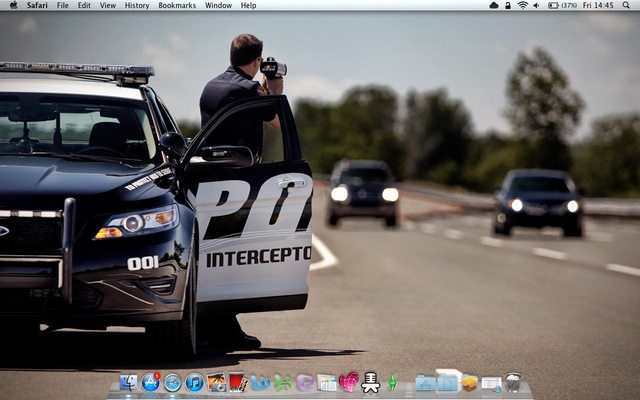Image resolution: width=640 pixels, height=400 pixels.
Task: Launch The Sims green plumbob icon
Action: (392, 383)
